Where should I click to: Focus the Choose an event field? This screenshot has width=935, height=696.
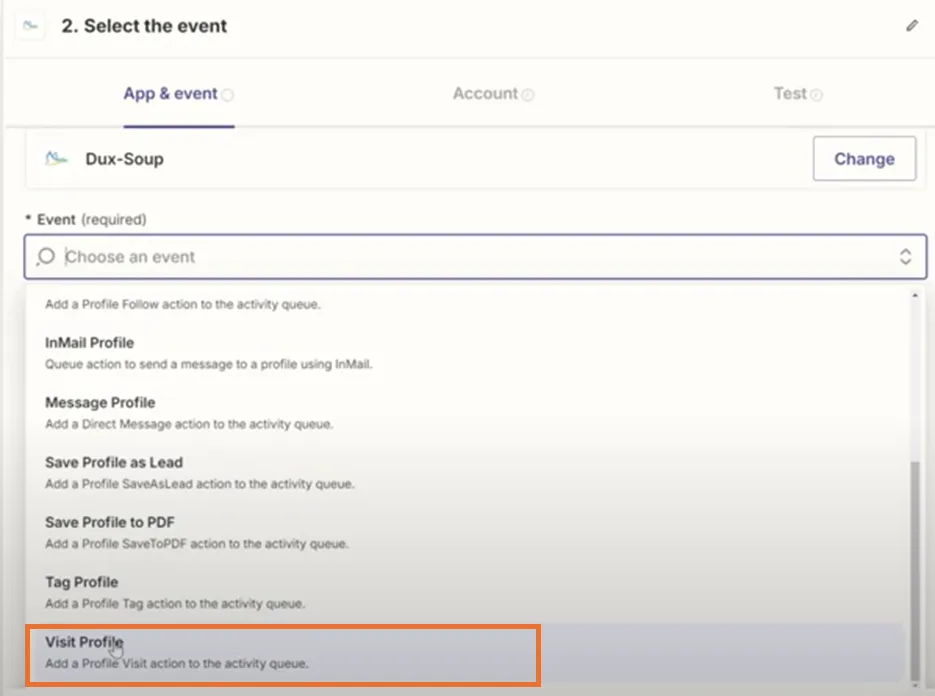[475, 256]
